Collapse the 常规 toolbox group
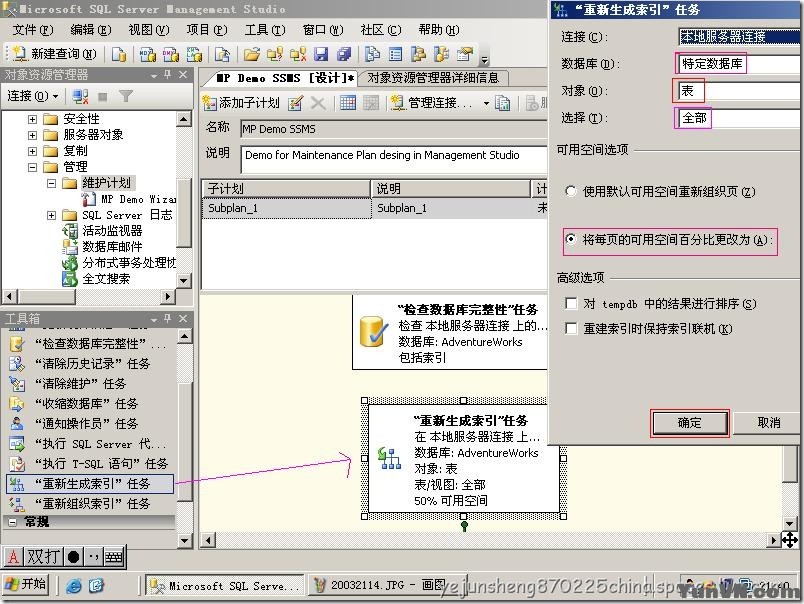Viewport: 804px width, 604px height. [13, 522]
